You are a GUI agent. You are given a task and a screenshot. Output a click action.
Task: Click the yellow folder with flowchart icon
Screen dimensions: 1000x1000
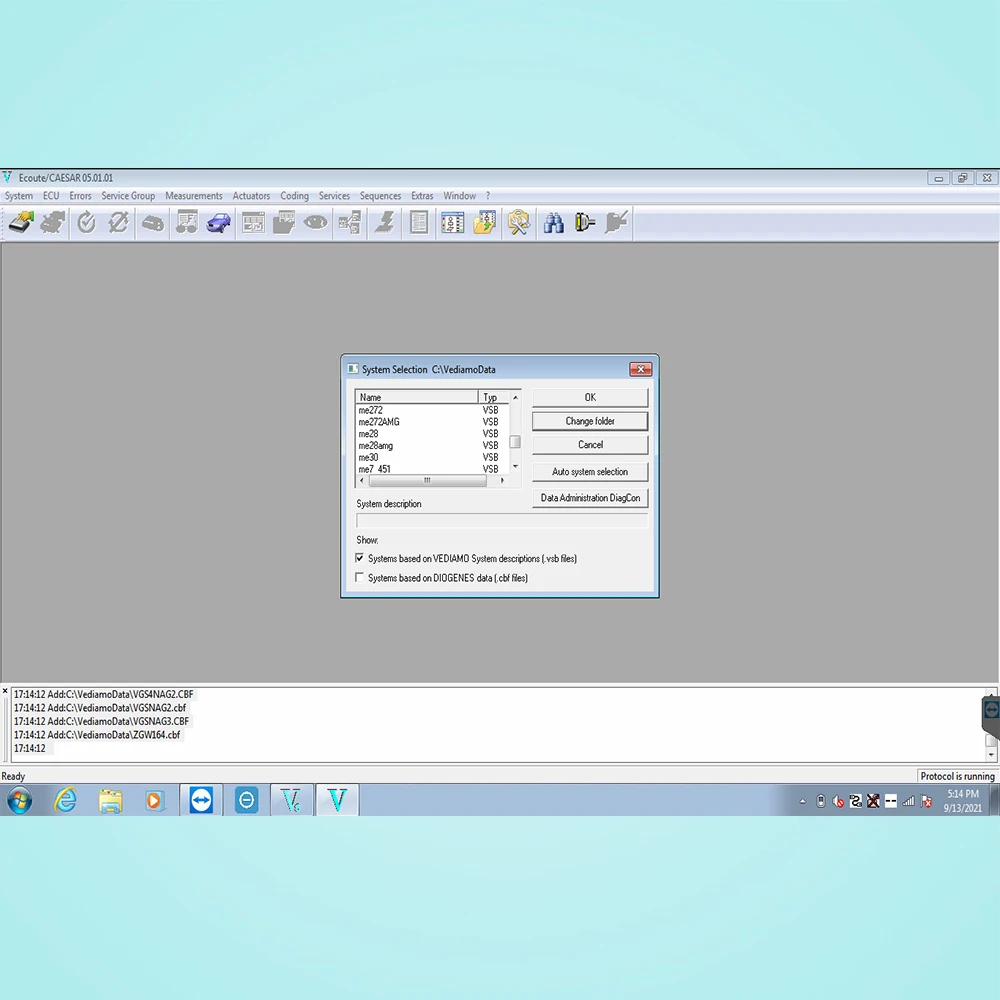(x=485, y=223)
